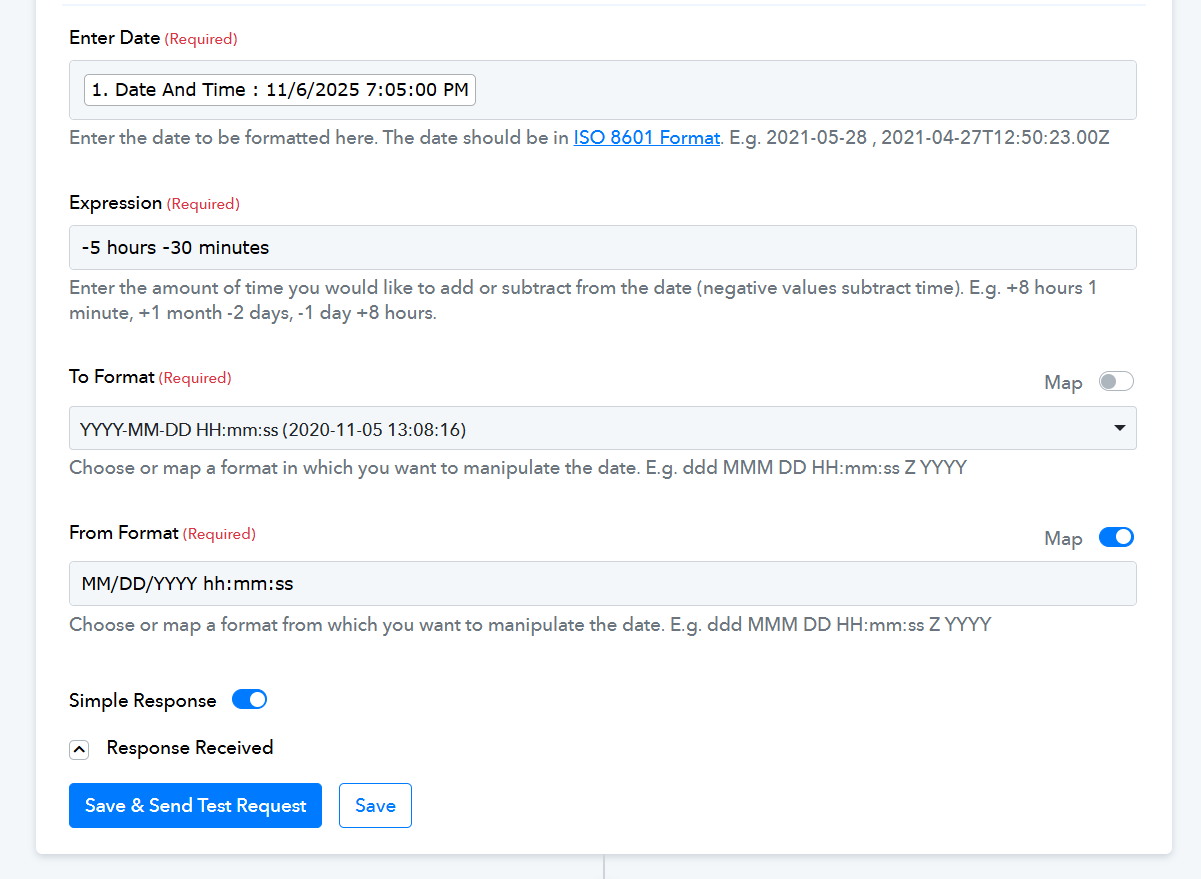Image resolution: width=1201 pixels, height=879 pixels.
Task: Click the Simple Response label text
Action: click(x=142, y=701)
